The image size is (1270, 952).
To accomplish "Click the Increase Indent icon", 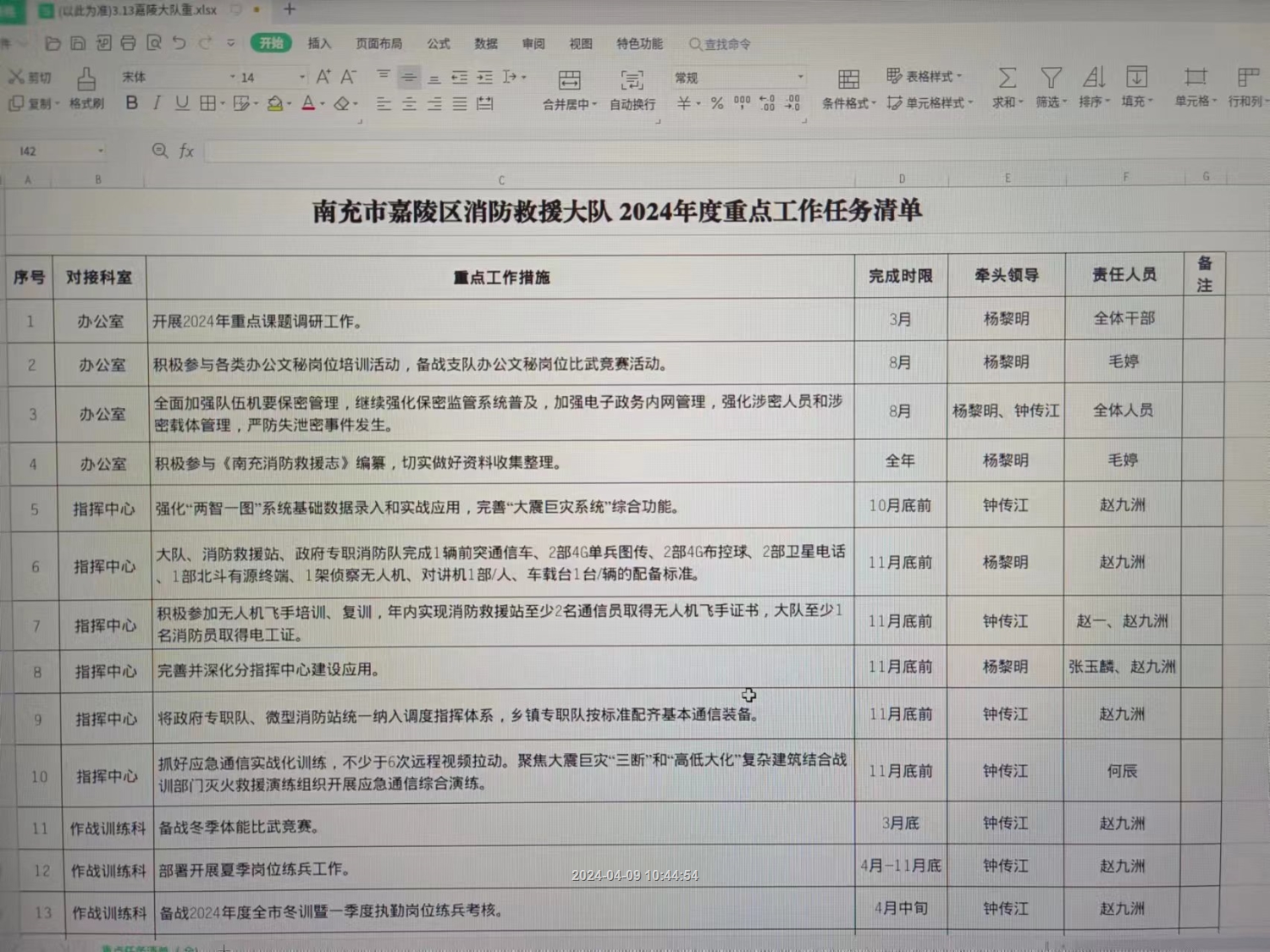I will click(484, 77).
